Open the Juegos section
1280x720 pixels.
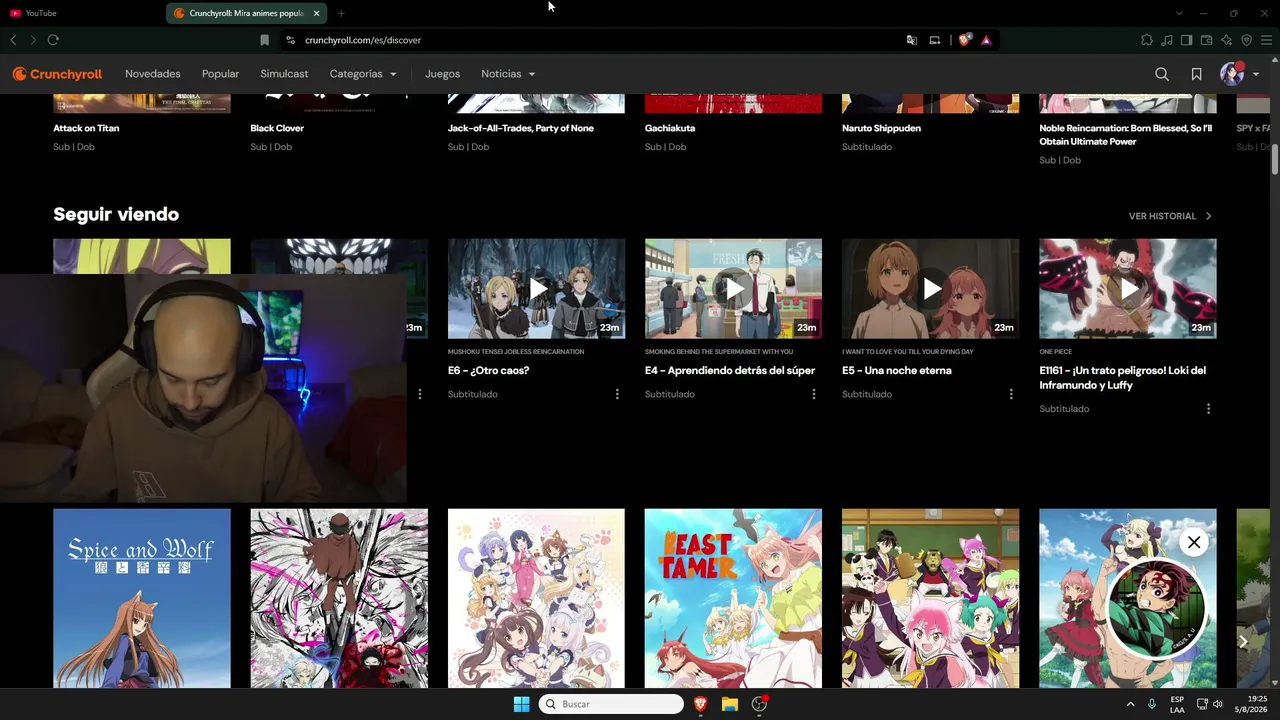click(442, 74)
